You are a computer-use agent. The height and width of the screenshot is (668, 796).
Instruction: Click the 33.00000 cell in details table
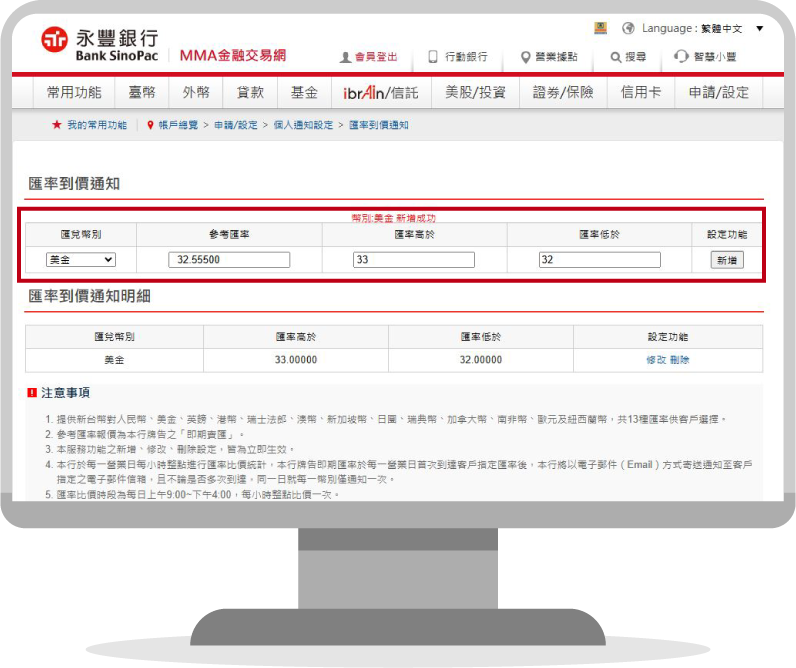coord(296,360)
